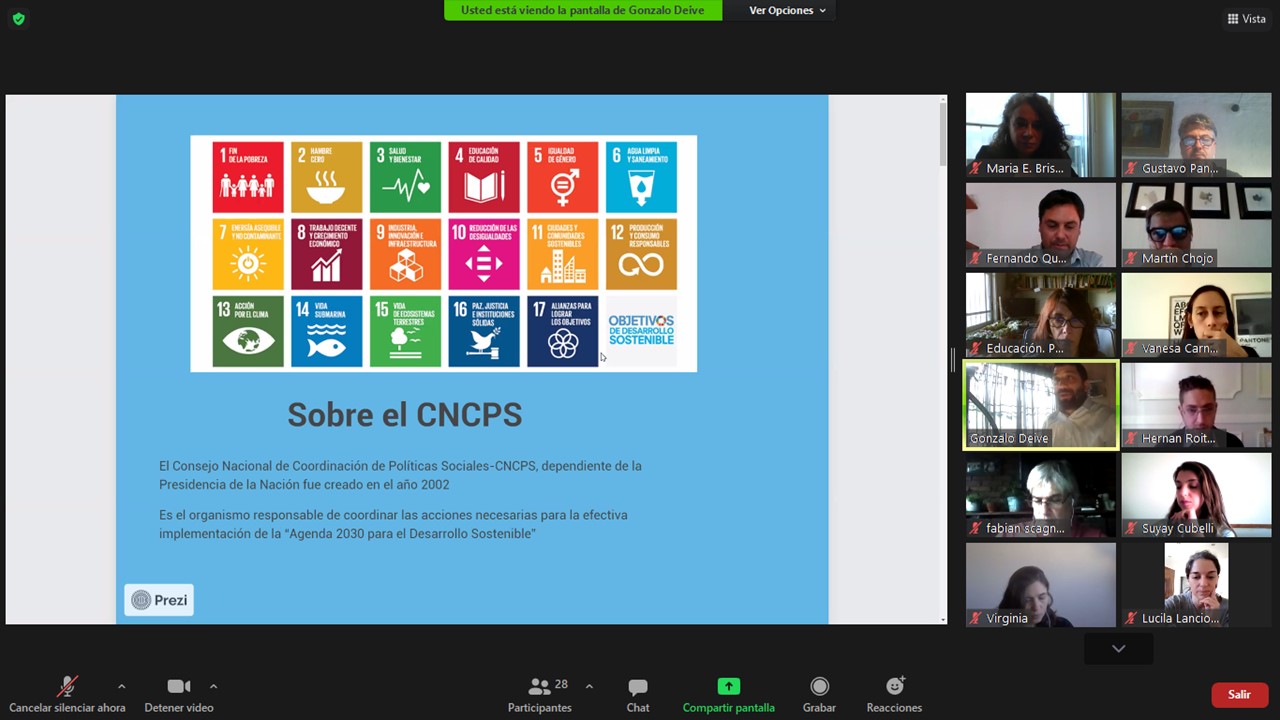Viewport: 1280px width, 720px height.
Task: Open the Participantes panel
Action: click(x=540, y=694)
